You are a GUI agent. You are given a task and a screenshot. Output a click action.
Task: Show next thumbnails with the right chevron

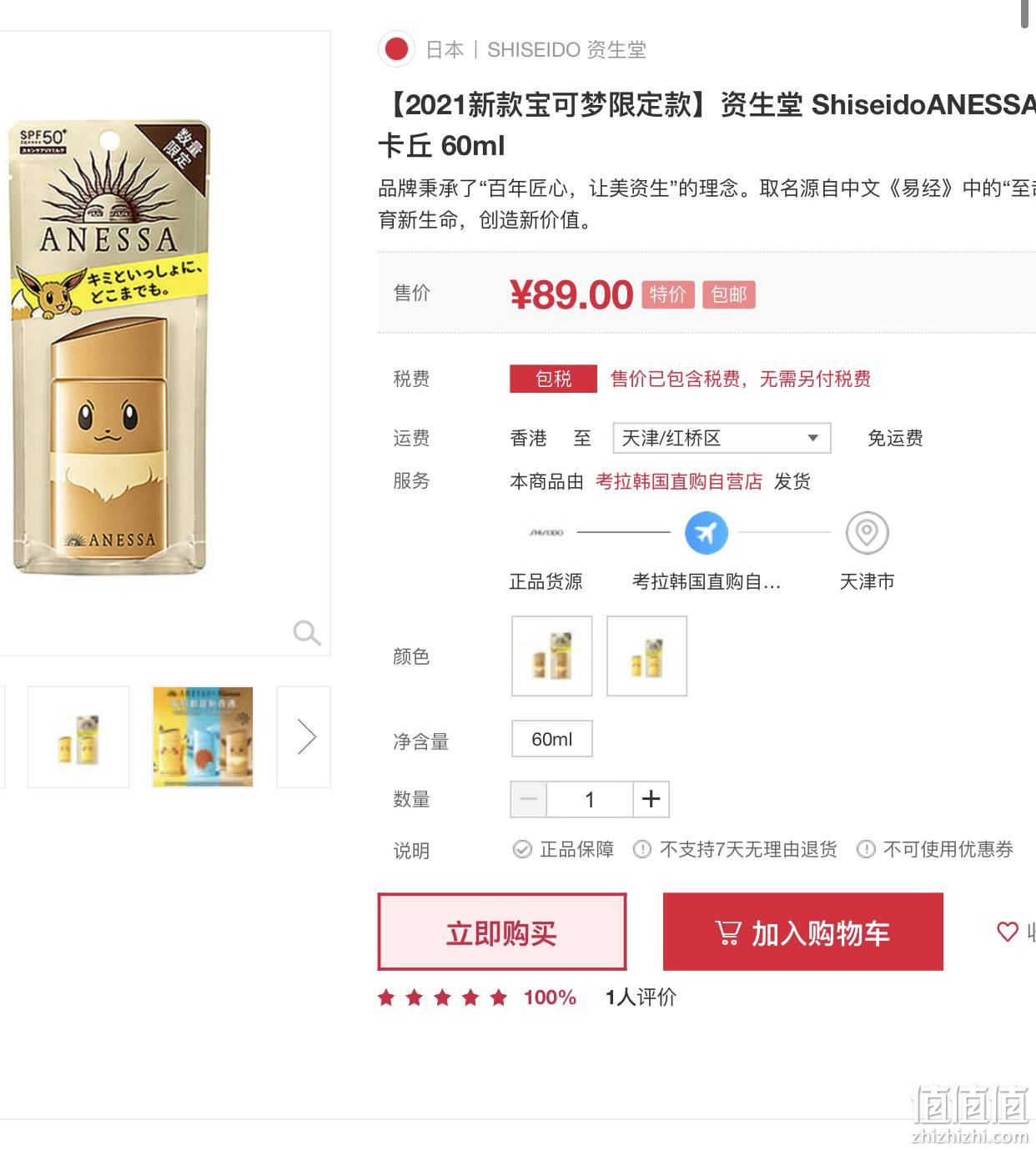[305, 737]
